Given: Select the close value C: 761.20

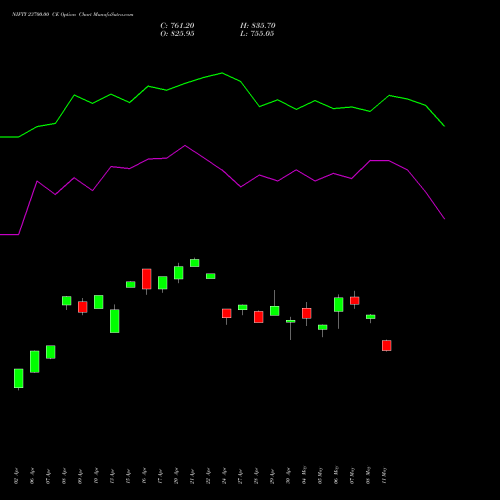Looking at the screenshot, I should click(x=177, y=26).
